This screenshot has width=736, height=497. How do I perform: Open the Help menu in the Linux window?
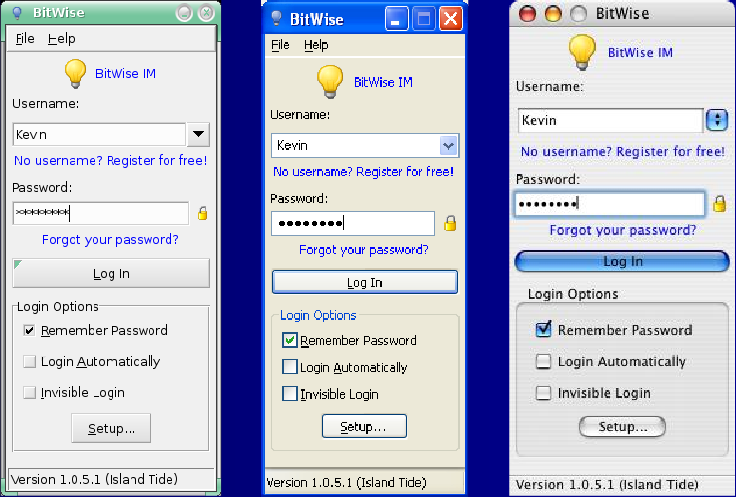pyautogui.click(x=61, y=38)
